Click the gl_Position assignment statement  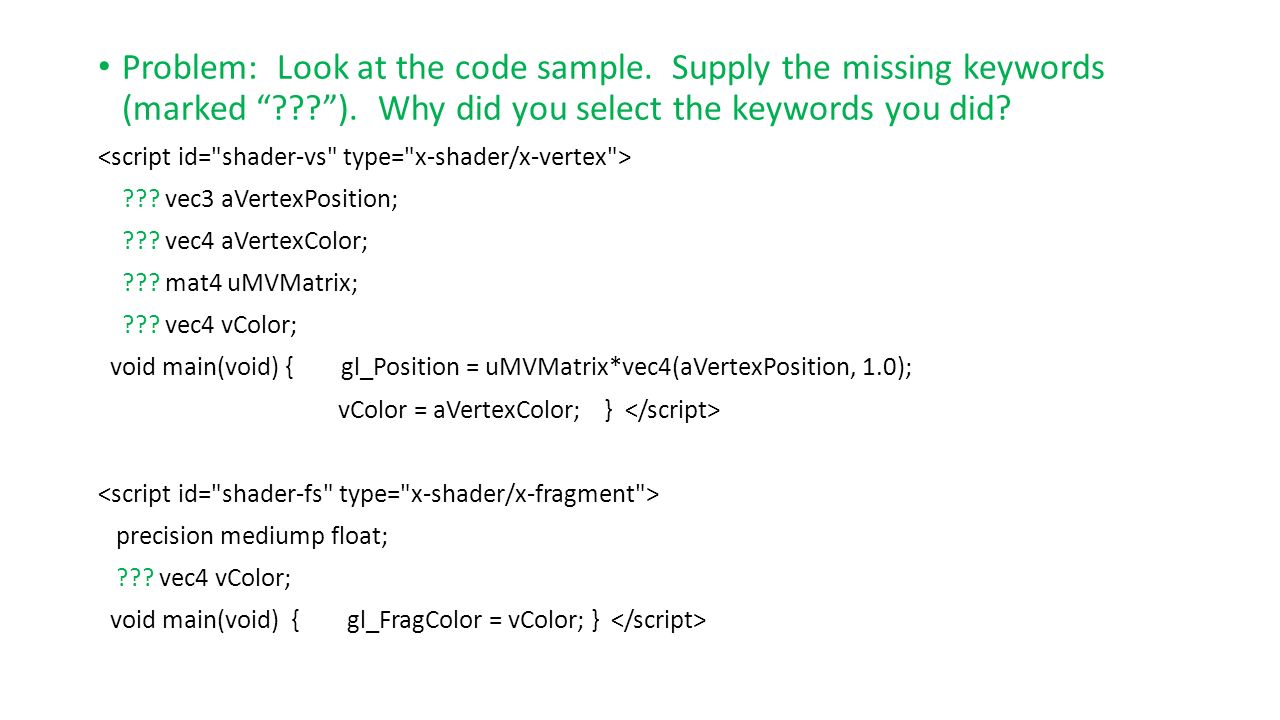click(627, 368)
